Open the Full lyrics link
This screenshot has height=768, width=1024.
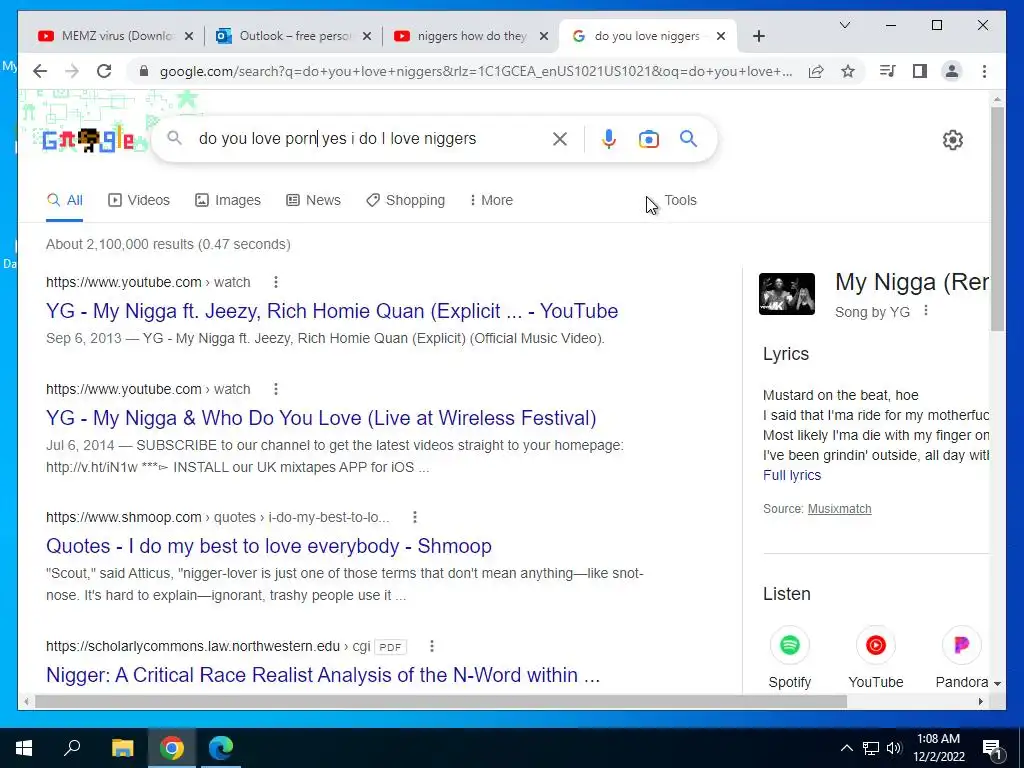coord(792,475)
